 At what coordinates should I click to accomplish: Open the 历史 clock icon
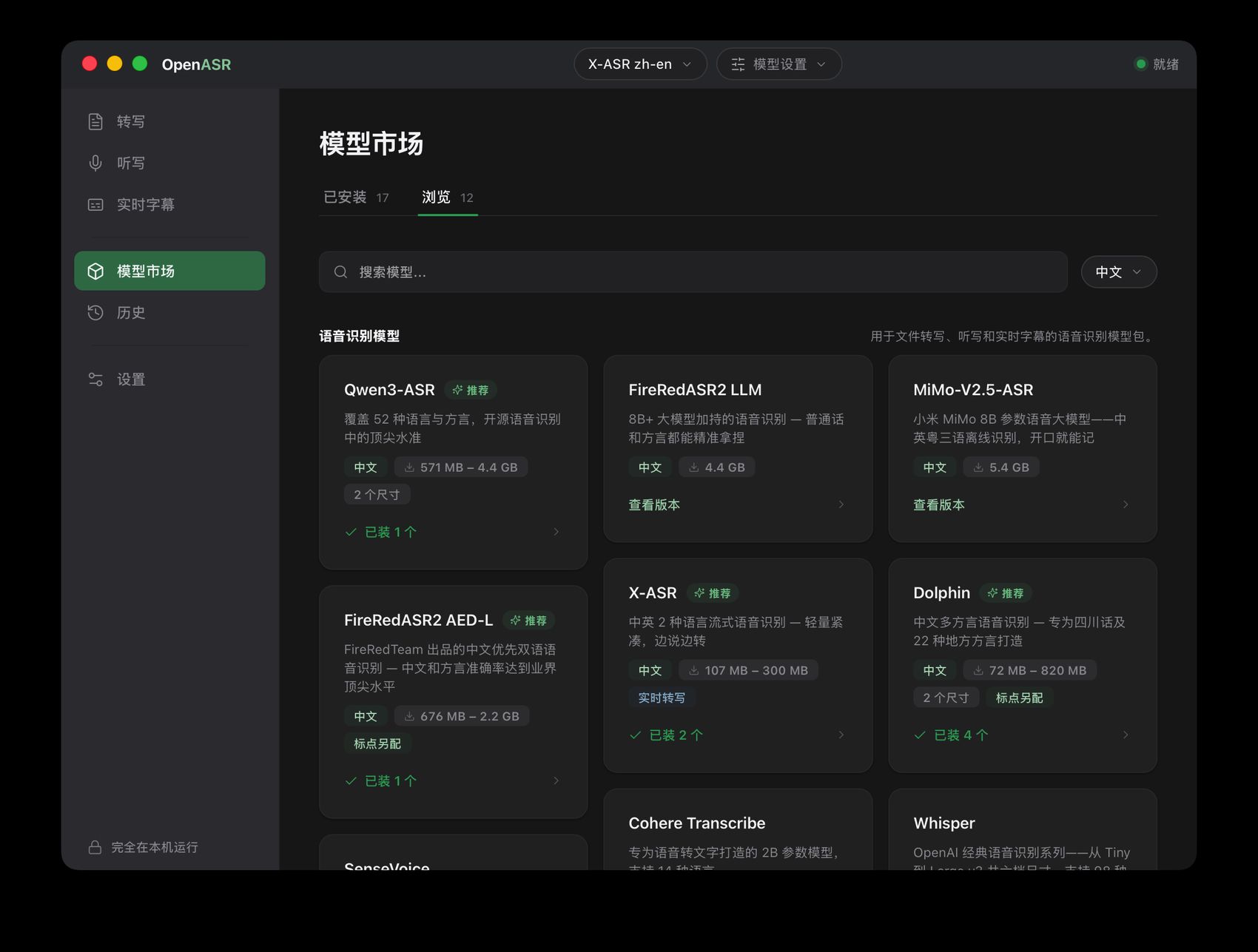[x=95, y=313]
